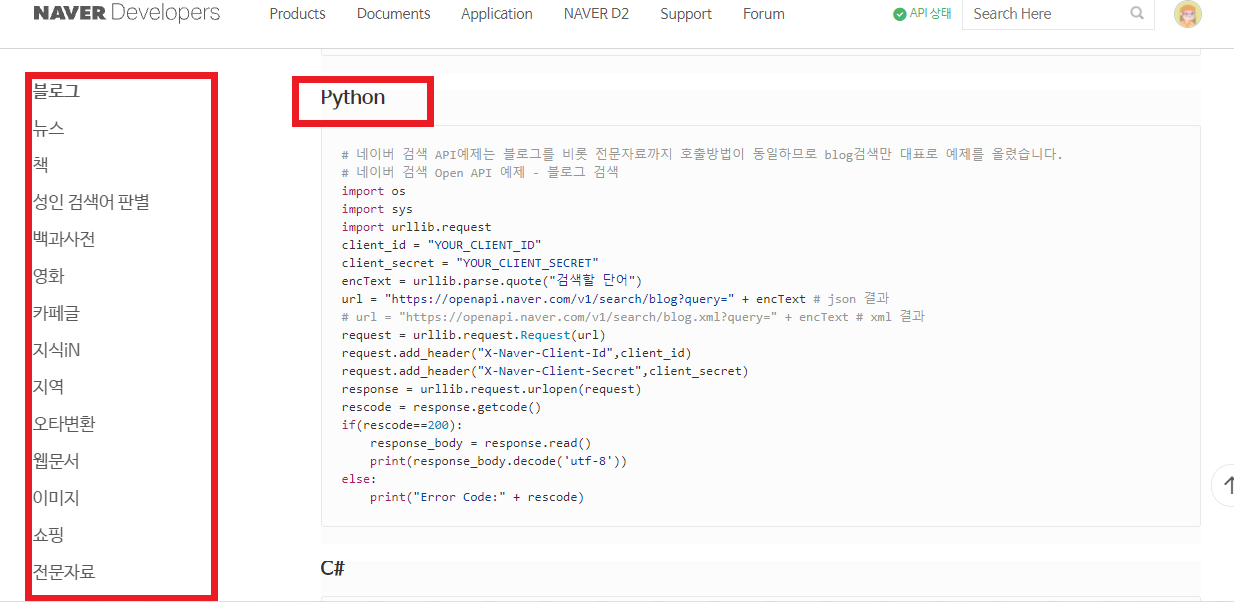The image size is (1234, 602).
Task: Select 쇼핑 in the sidebar
Action: pos(48,535)
